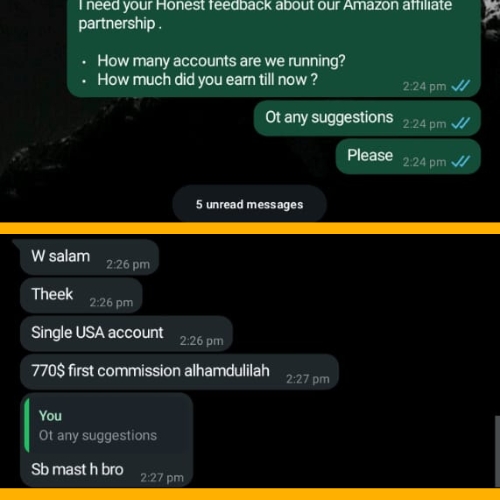
Task: Click the 2:27 pm timestamp on commission message
Action: [x=308, y=379]
